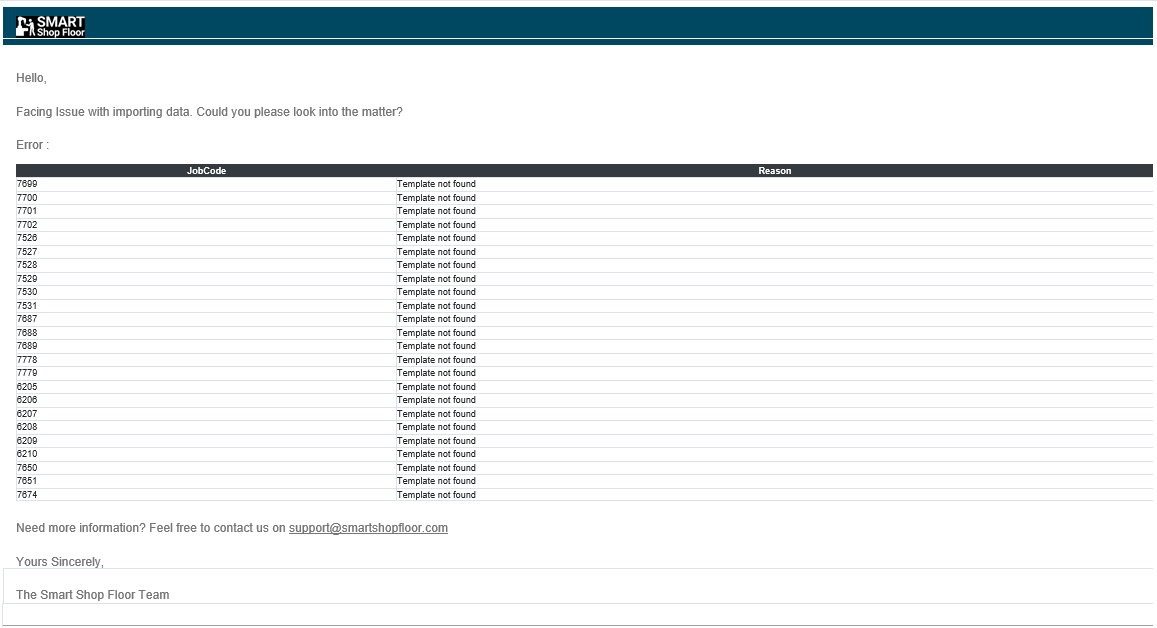
Task: Click job code 6205 cell
Action: 27,387
